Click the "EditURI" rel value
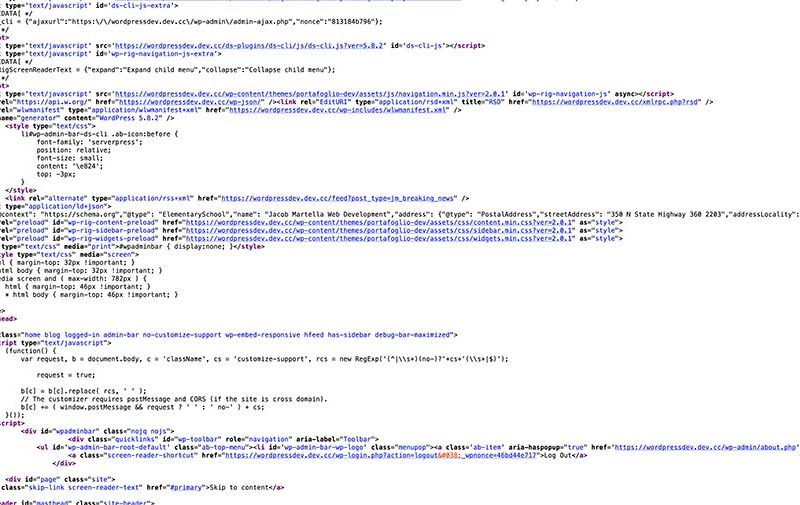Screen dimensions: 800x505 point(333,102)
